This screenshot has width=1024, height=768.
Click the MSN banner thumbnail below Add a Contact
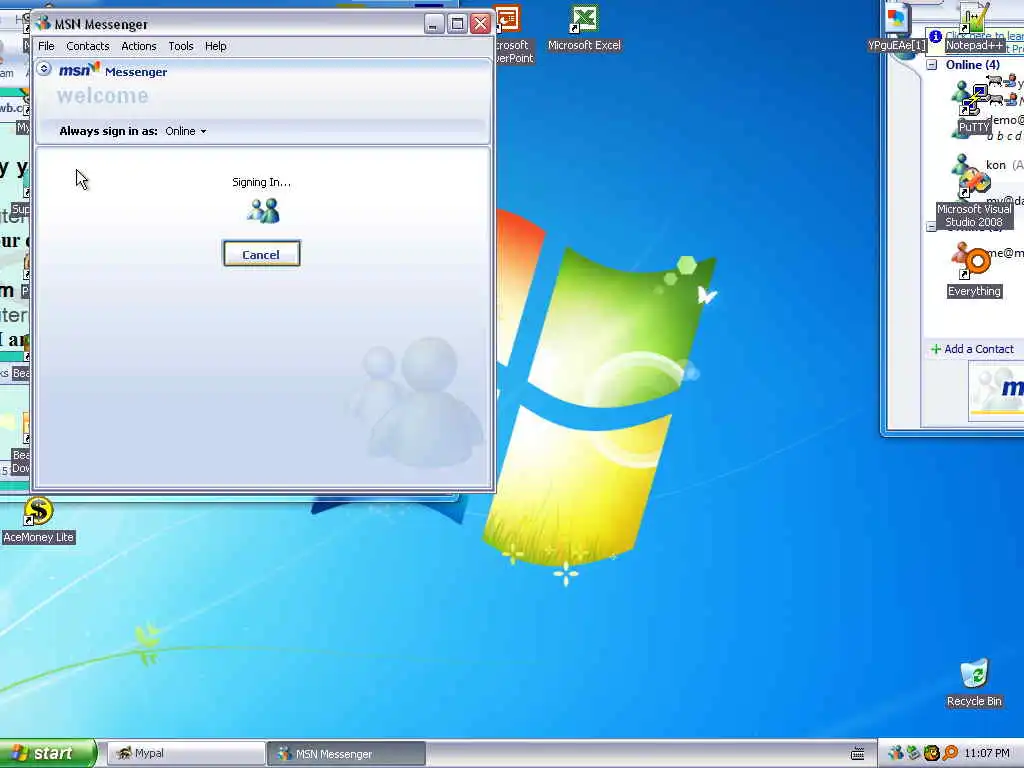pyautogui.click(x=997, y=389)
